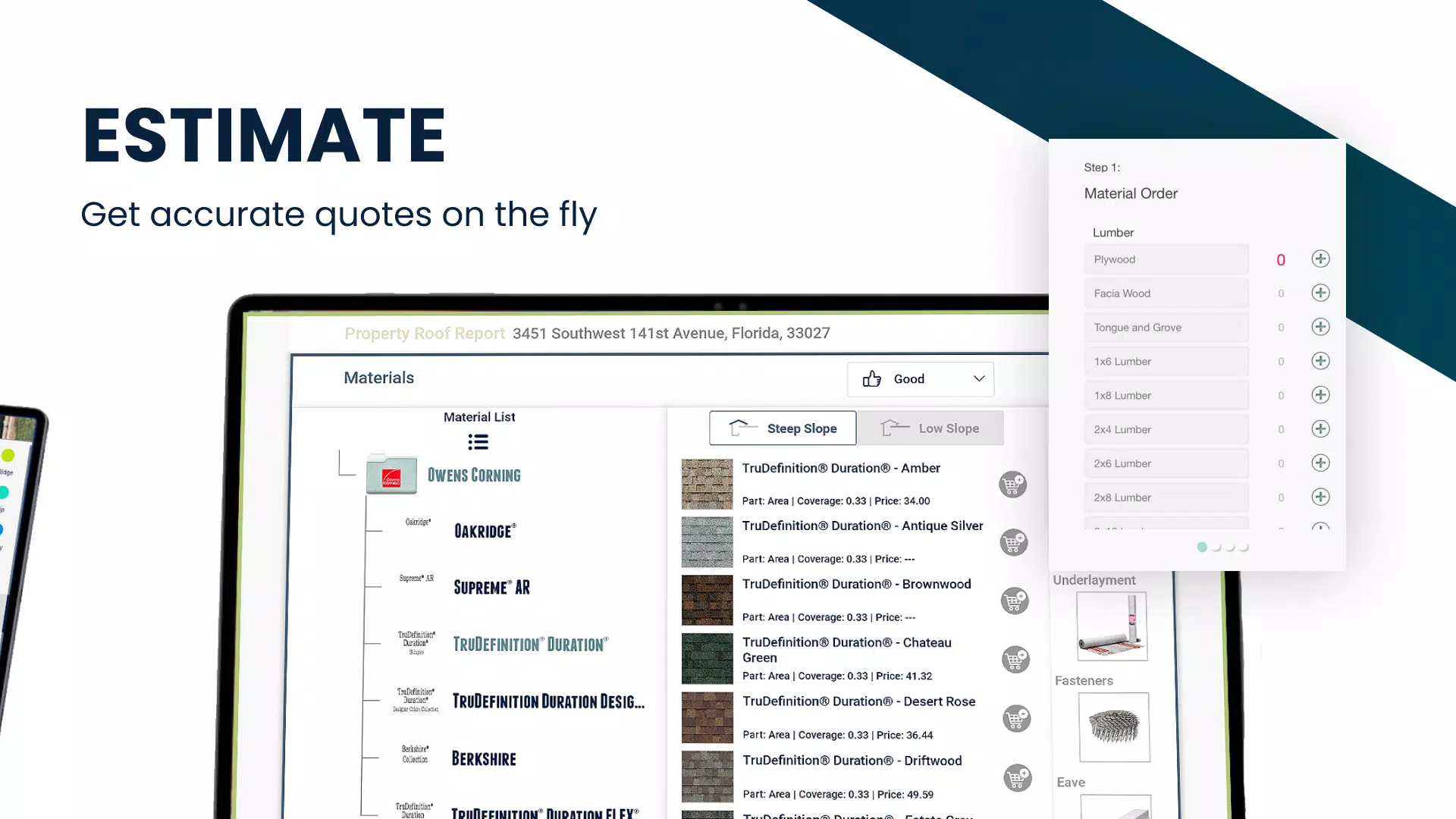Click the red Plywood quantity value
Viewport: 1456px width, 819px height.
click(1281, 260)
